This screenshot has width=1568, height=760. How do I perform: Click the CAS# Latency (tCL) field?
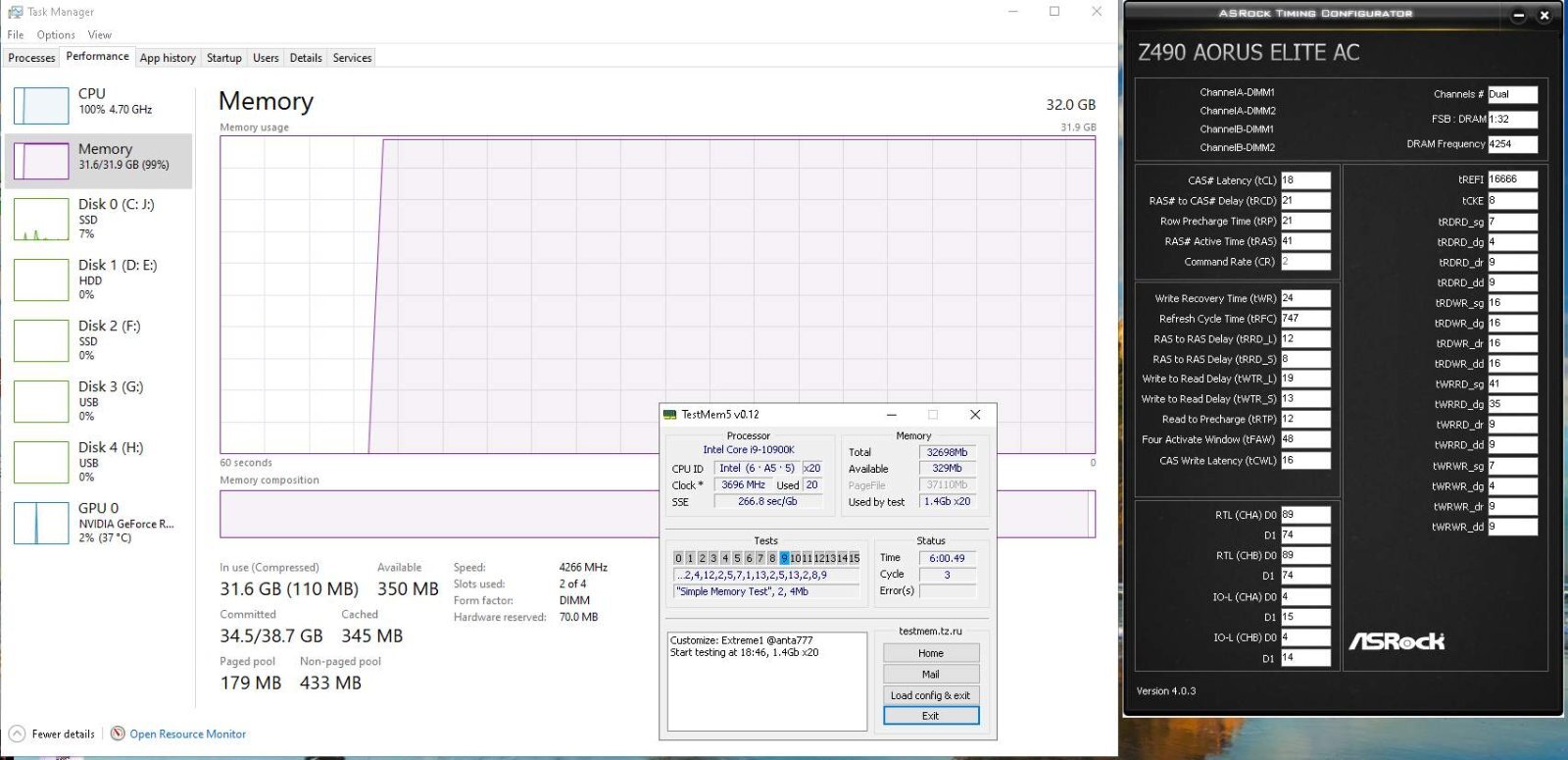[1305, 180]
